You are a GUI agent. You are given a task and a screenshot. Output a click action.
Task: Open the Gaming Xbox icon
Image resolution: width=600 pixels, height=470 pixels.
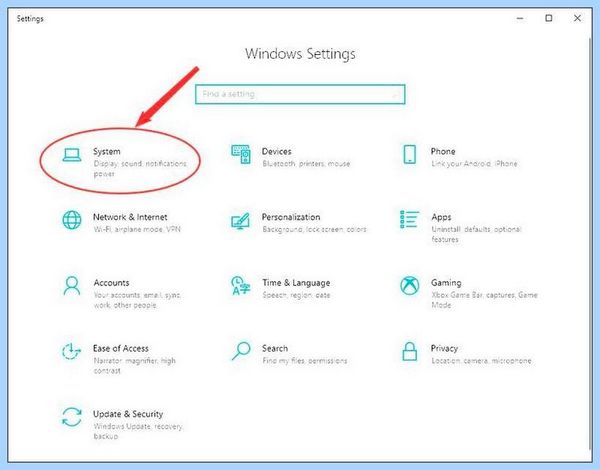coord(409,286)
